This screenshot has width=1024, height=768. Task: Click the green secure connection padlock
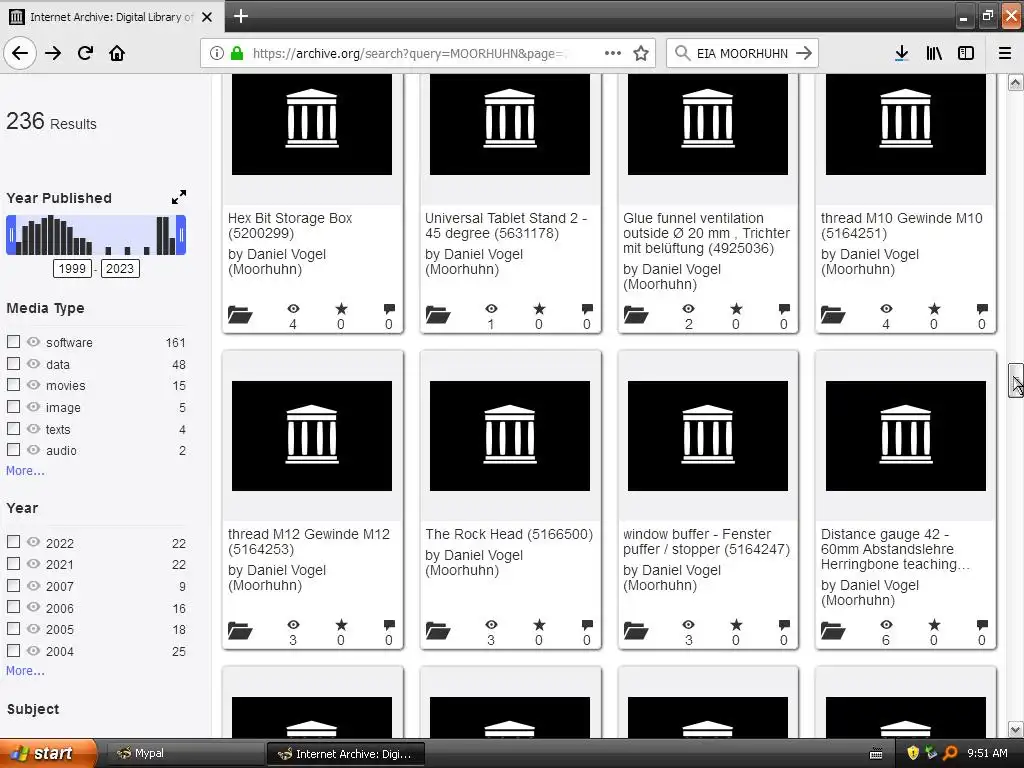[237, 53]
